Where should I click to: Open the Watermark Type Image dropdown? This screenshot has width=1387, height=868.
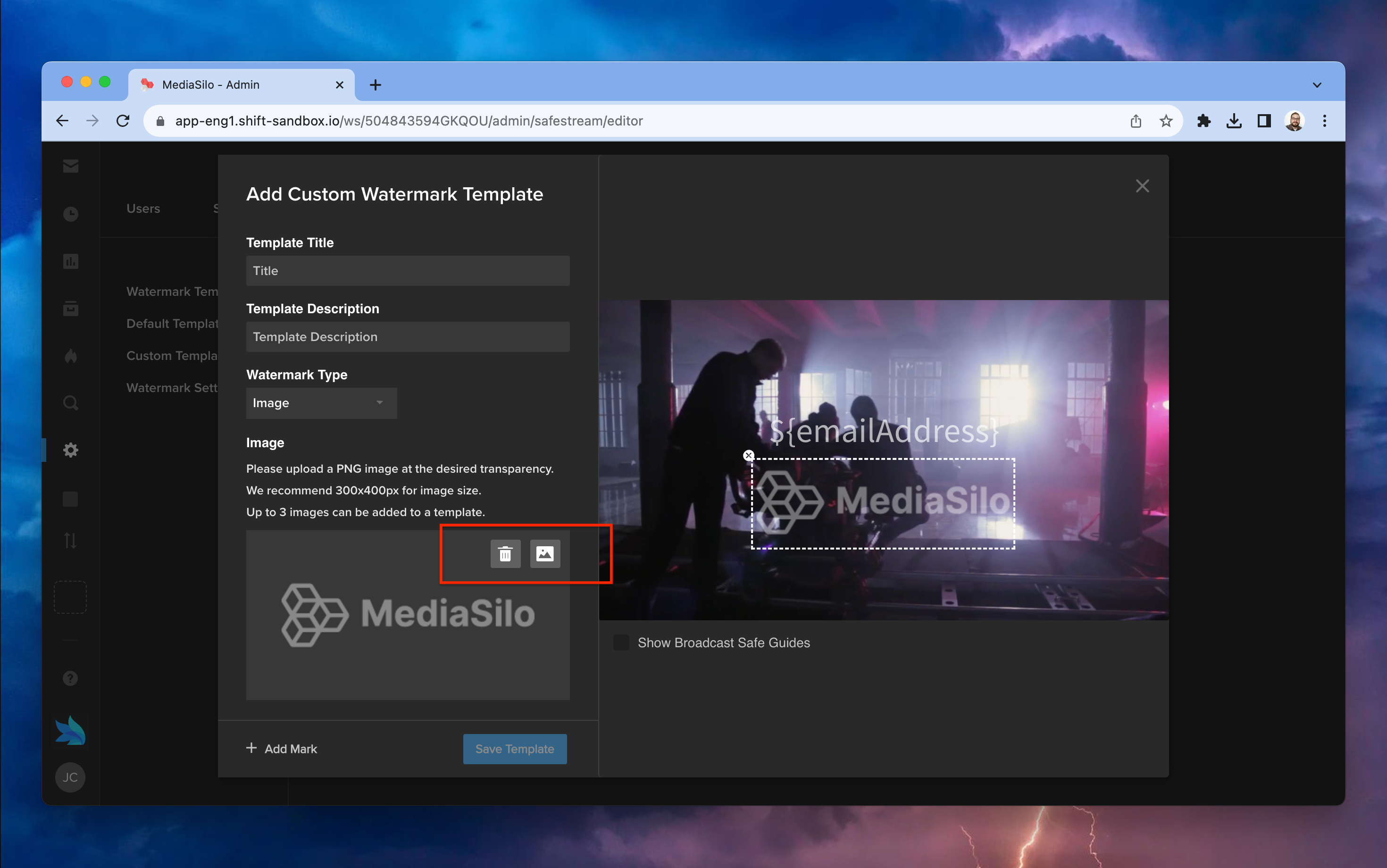321,403
